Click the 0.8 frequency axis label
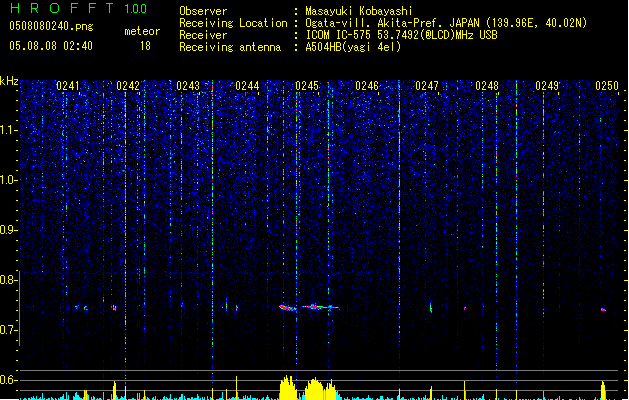 [8, 280]
